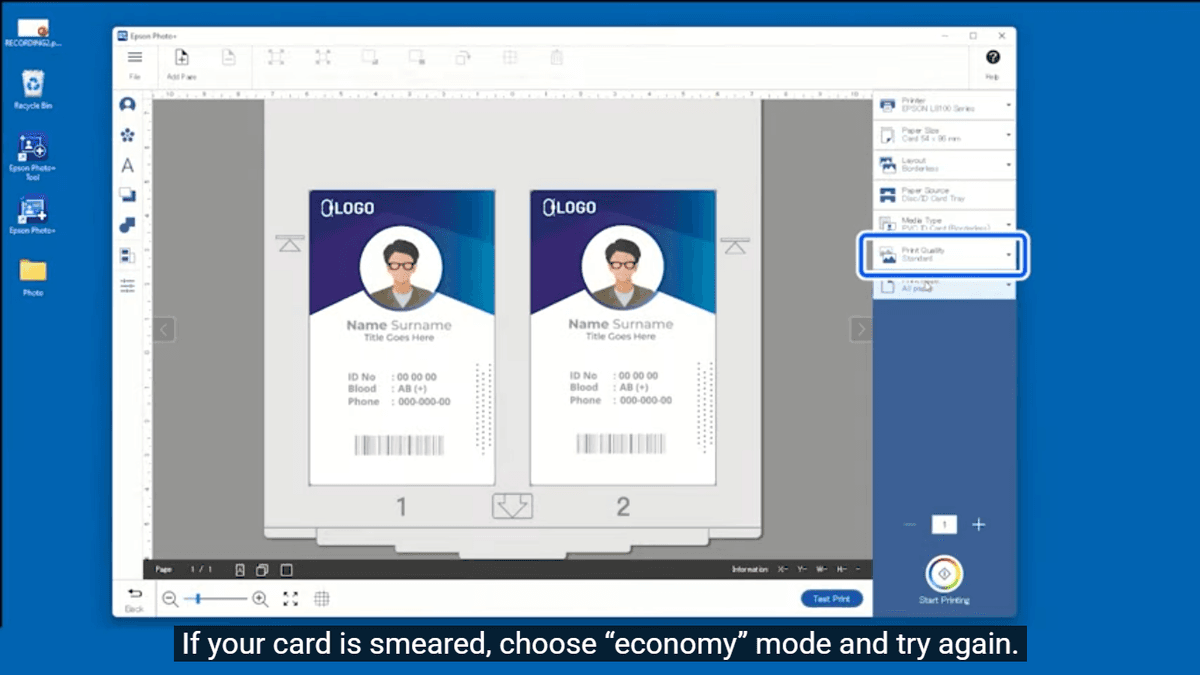Click the zoom in magnifier icon
This screenshot has width=1200, height=675.
[260, 599]
